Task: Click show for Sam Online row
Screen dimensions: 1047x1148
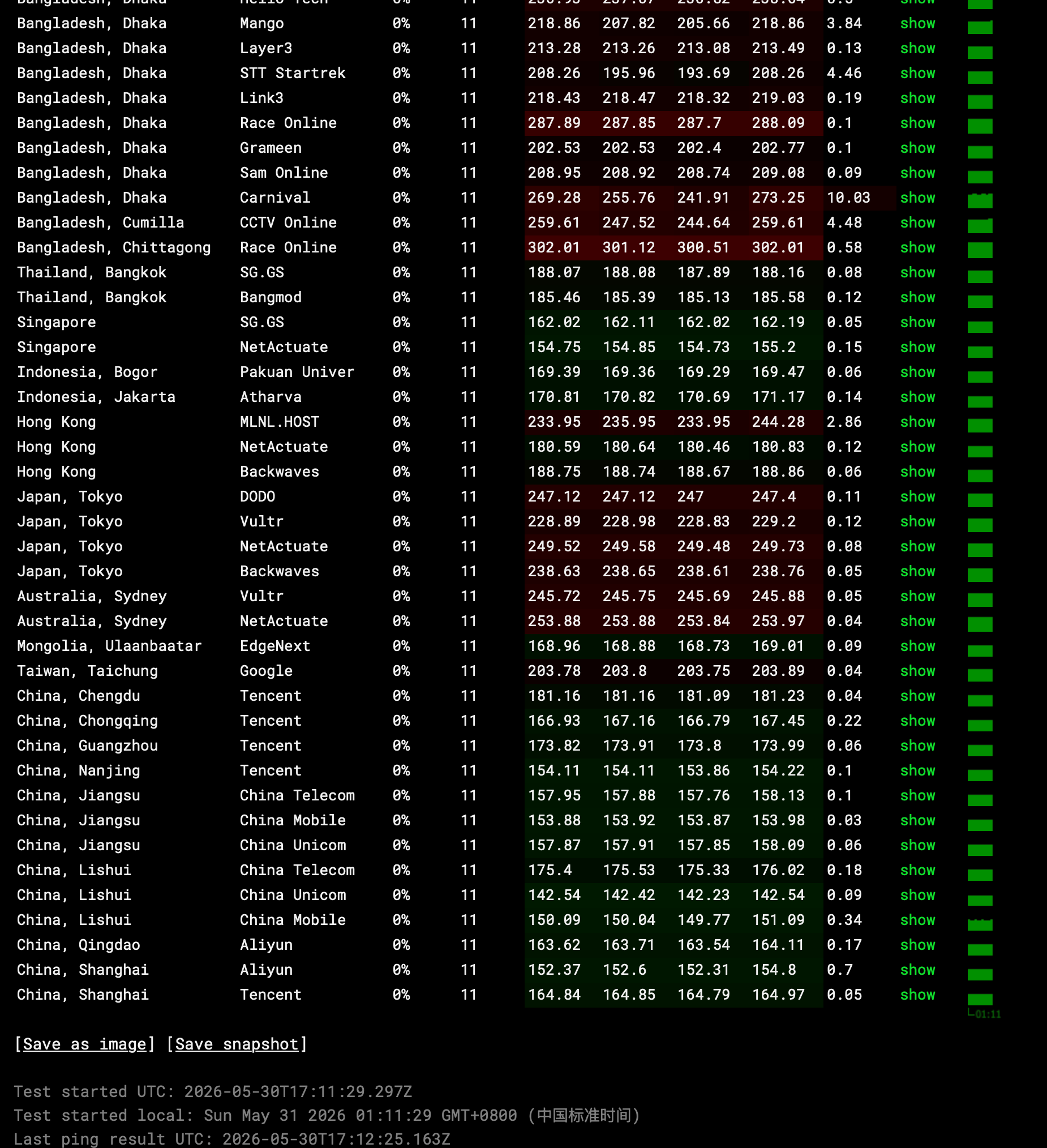Action: tap(917, 173)
